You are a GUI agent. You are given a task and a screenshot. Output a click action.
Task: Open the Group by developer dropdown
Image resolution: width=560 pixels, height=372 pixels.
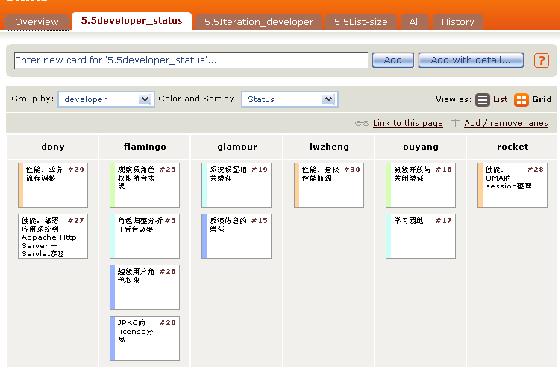(x=106, y=99)
